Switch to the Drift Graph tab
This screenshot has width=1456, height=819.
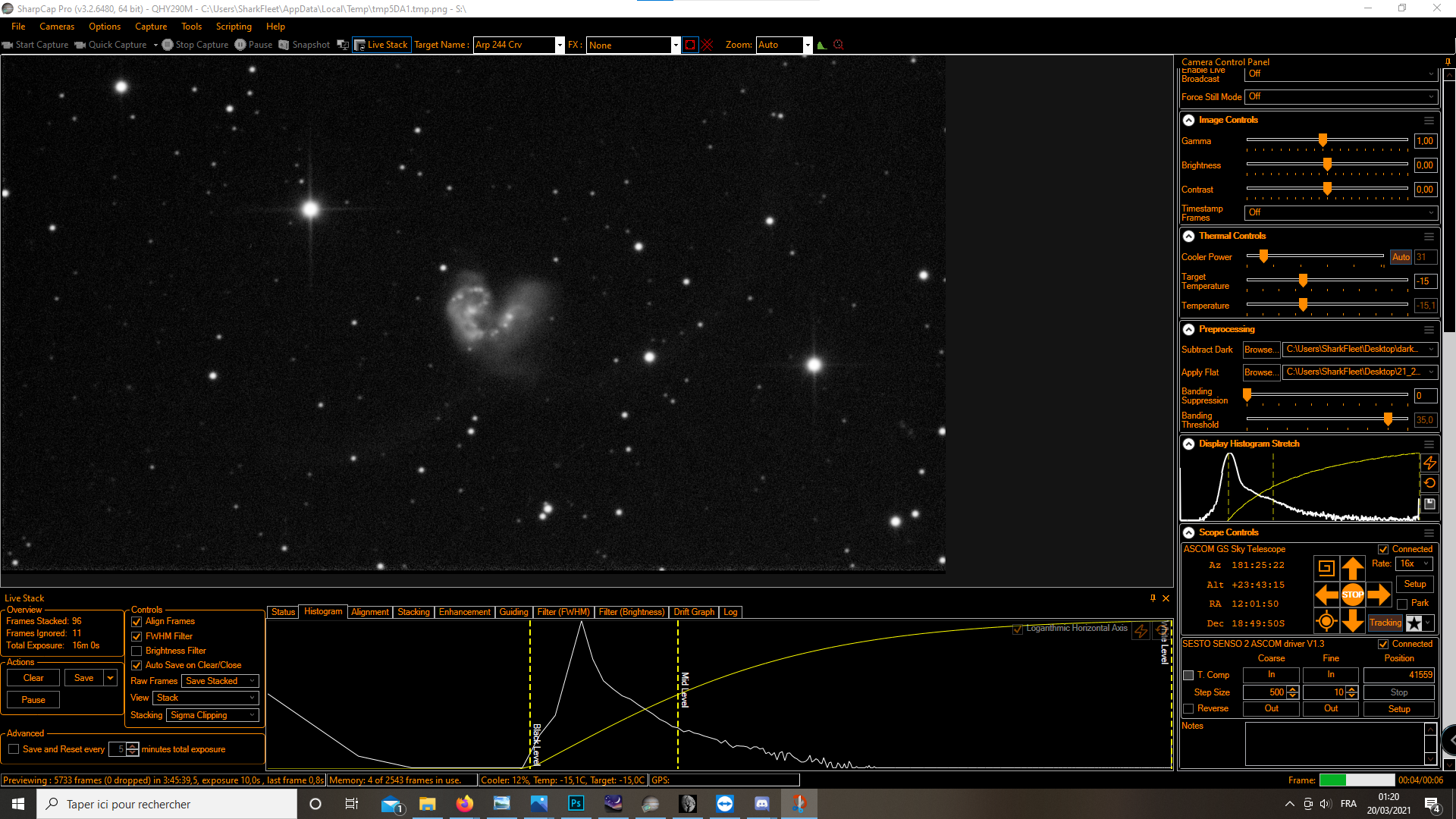693,612
